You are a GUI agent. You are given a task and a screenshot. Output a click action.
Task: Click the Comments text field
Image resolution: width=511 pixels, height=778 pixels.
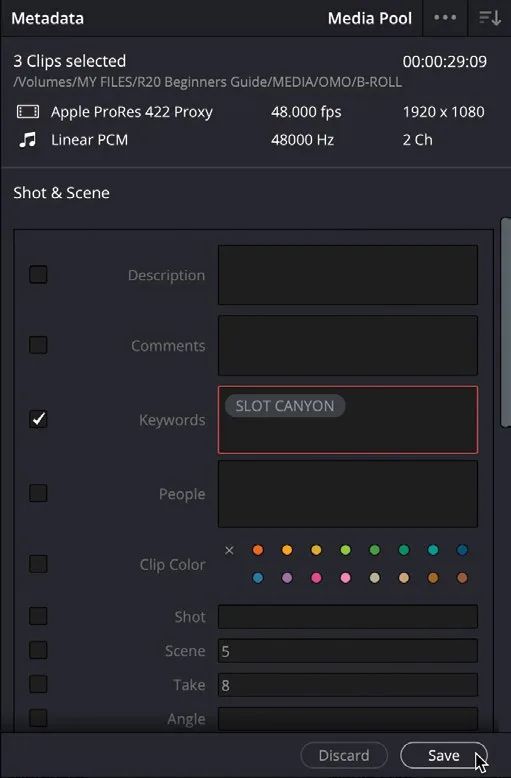click(348, 345)
